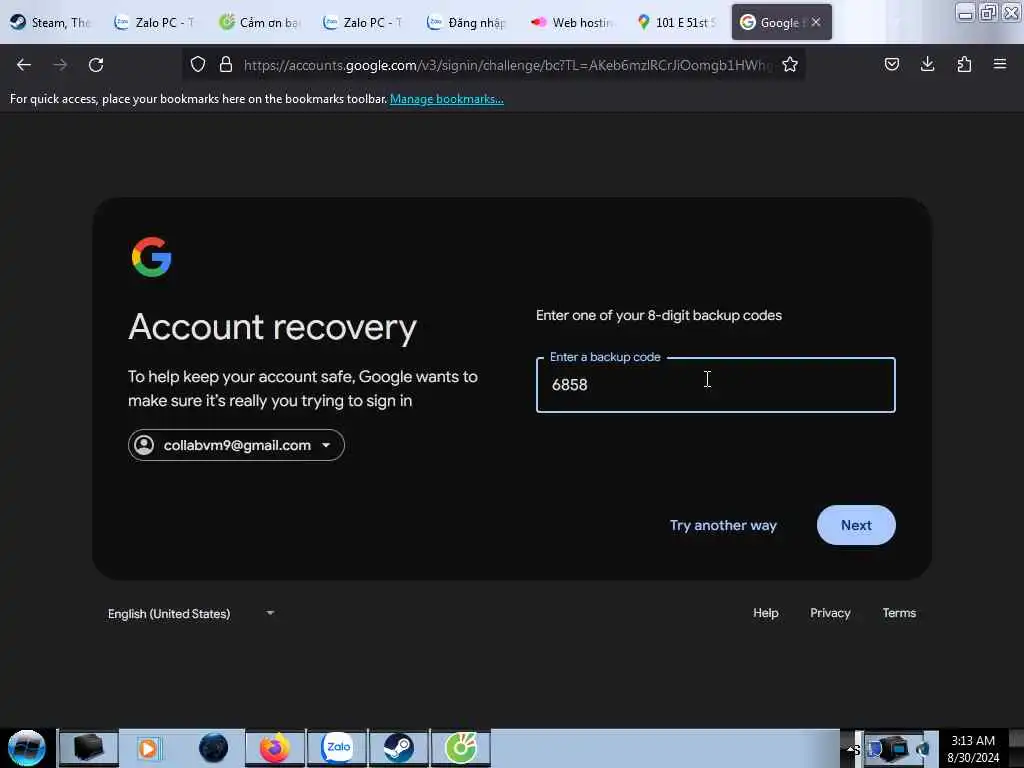View site security via the padlock icon
Screen dimensions: 1024x768
click(x=226, y=64)
